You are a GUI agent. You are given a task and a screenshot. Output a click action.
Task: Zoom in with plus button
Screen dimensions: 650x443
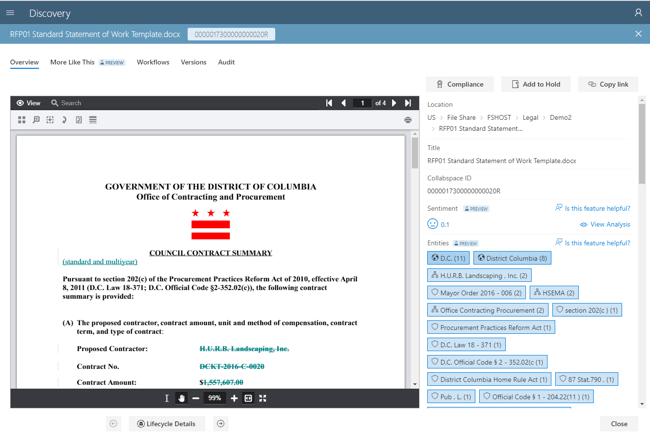(234, 398)
